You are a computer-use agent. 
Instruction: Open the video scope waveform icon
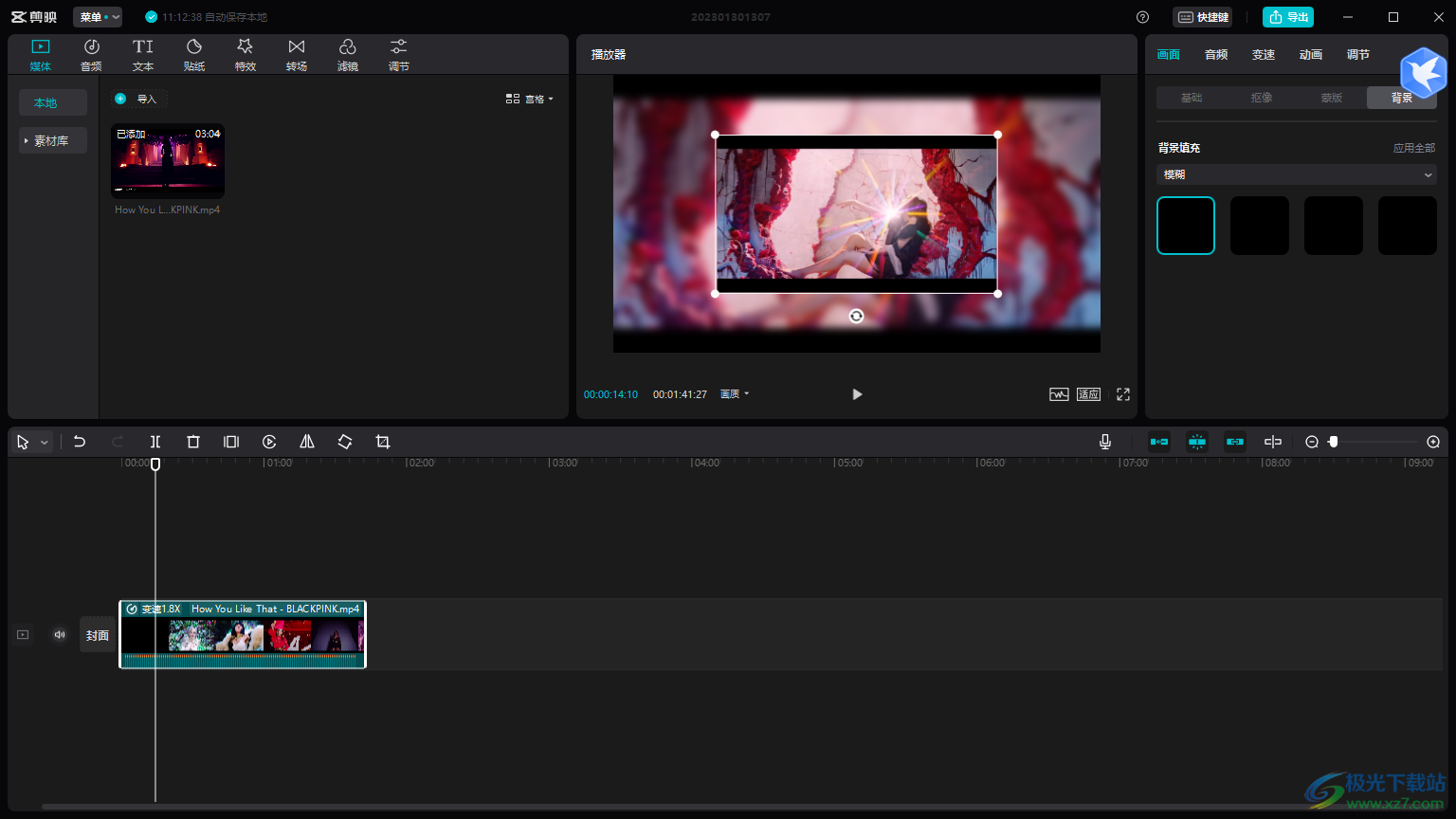pyautogui.click(x=1059, y=394)
